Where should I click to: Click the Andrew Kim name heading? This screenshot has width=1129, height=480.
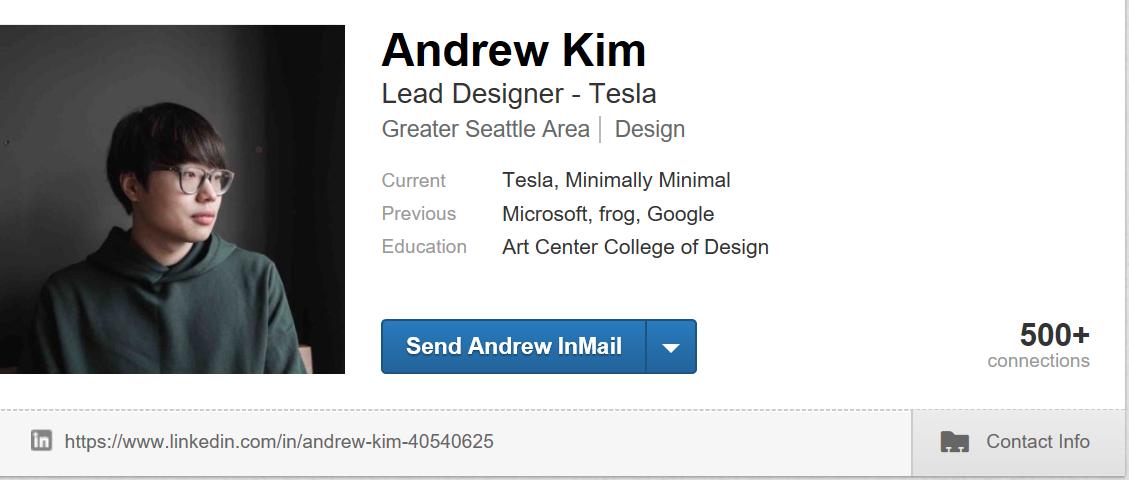(x=513, y=50)
